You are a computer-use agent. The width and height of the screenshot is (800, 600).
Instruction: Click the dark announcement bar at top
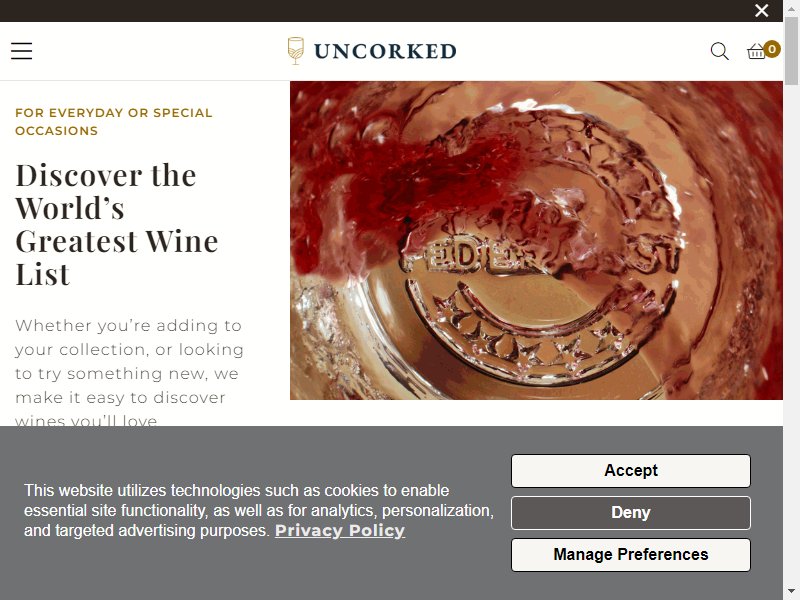tap(378, 10)
